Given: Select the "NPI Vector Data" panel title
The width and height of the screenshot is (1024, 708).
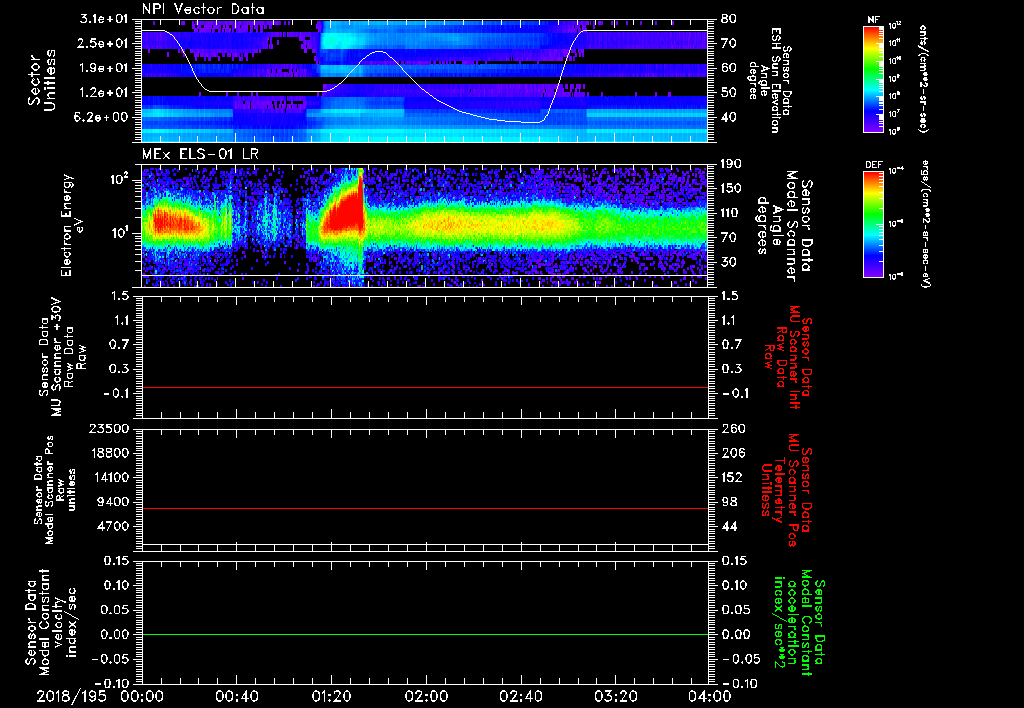Looking at the screenshot, I should tap(203, 9).
